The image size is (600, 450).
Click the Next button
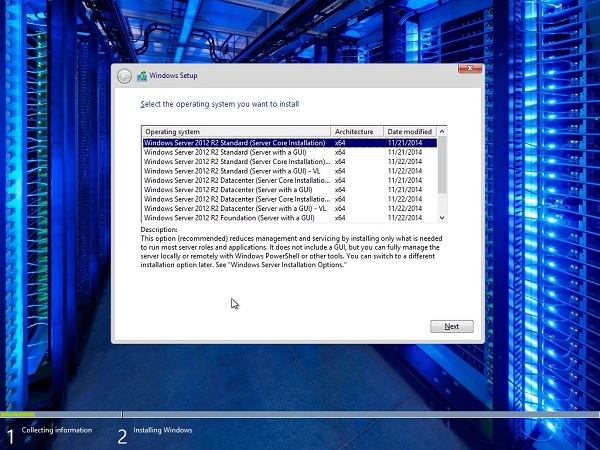tap(452, 326)
